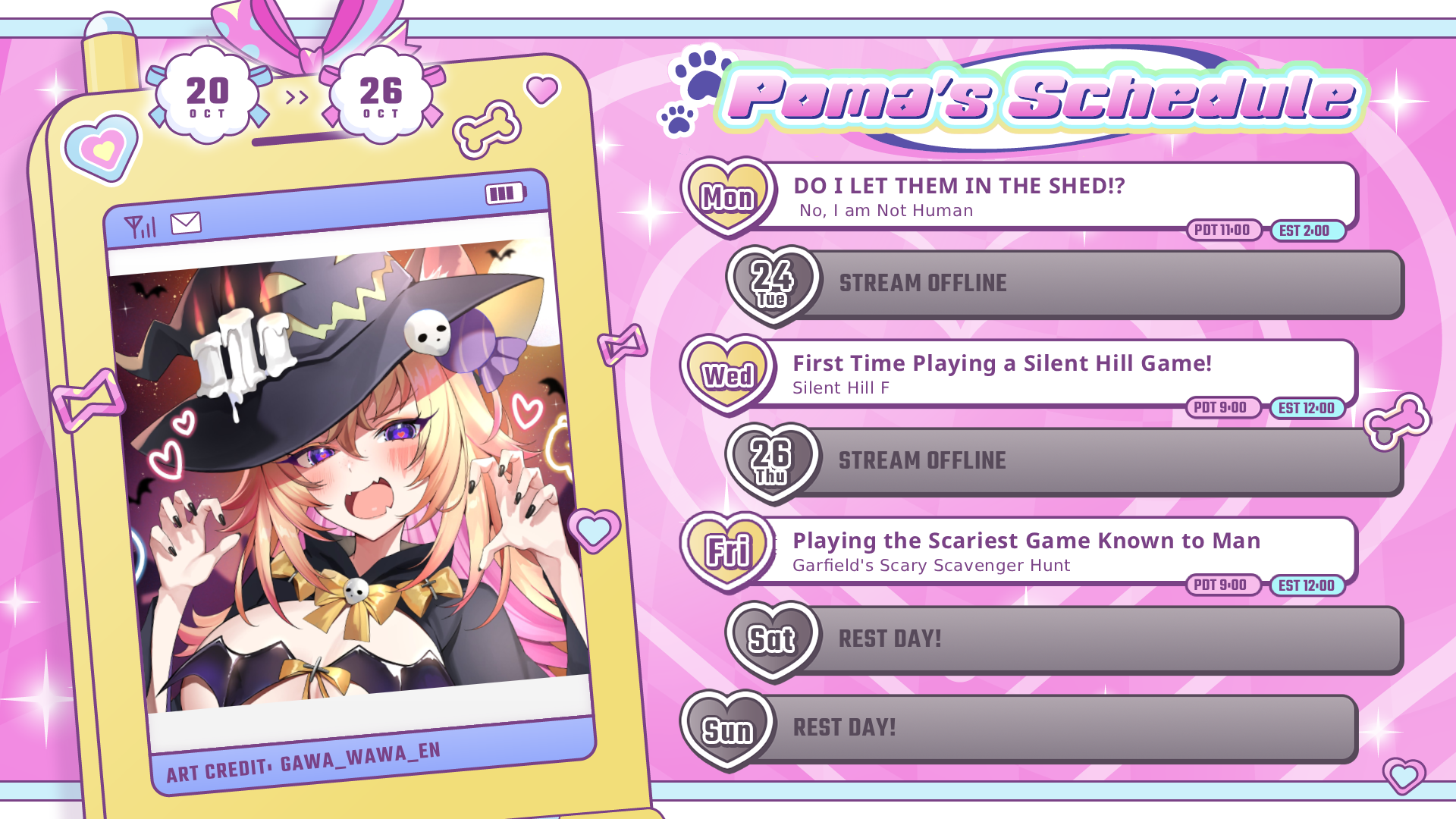
Task: Select the 20 OCT date cloud
Action: click(x=208, y=96)
